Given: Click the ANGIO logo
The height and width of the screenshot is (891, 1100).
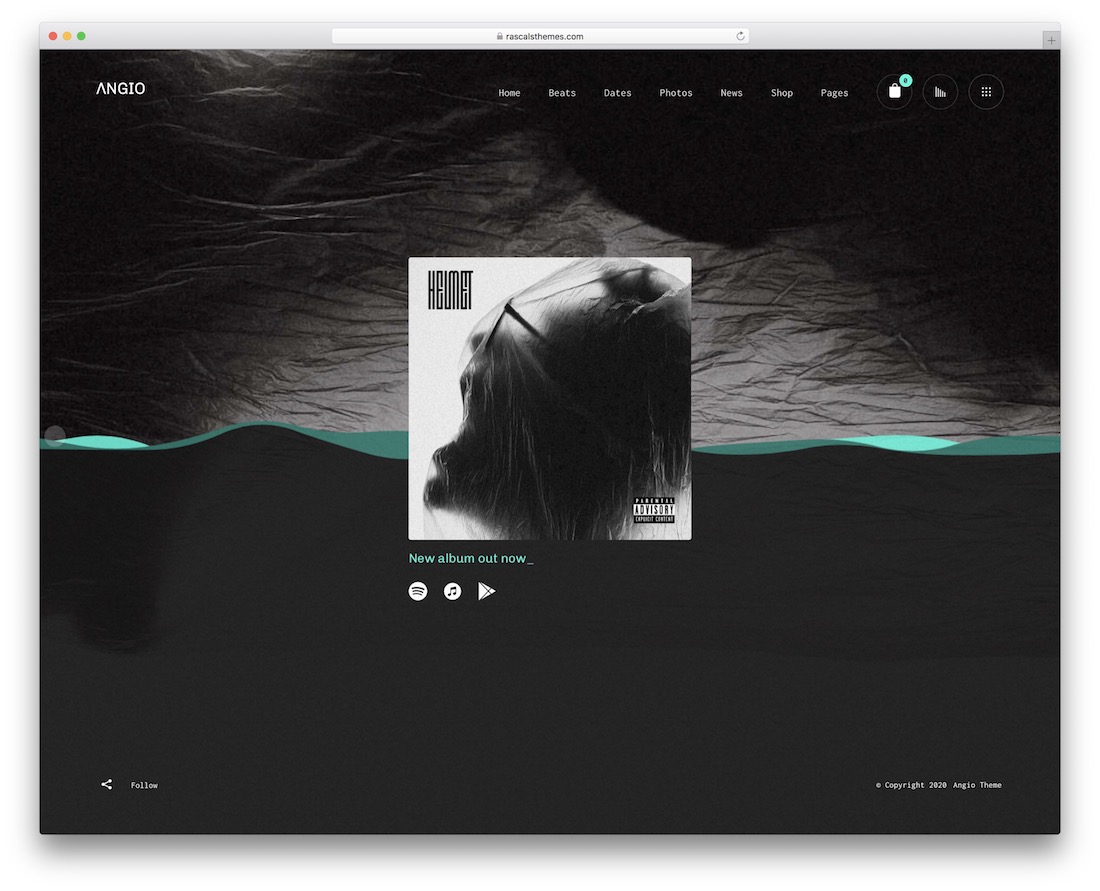Looking at the screenshot, I should click(121, 88).
